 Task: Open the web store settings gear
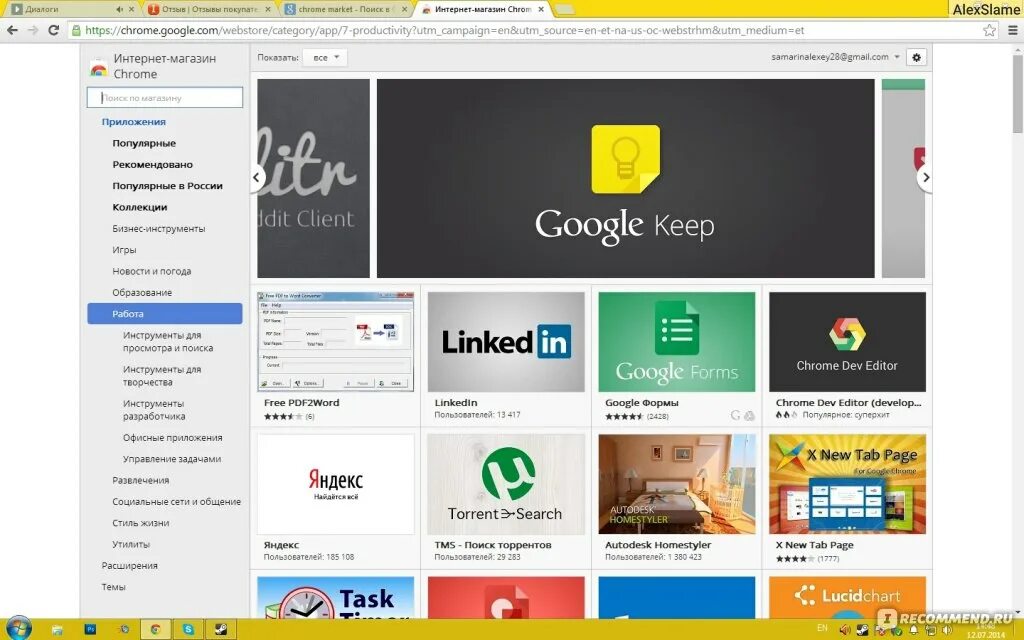916,57
